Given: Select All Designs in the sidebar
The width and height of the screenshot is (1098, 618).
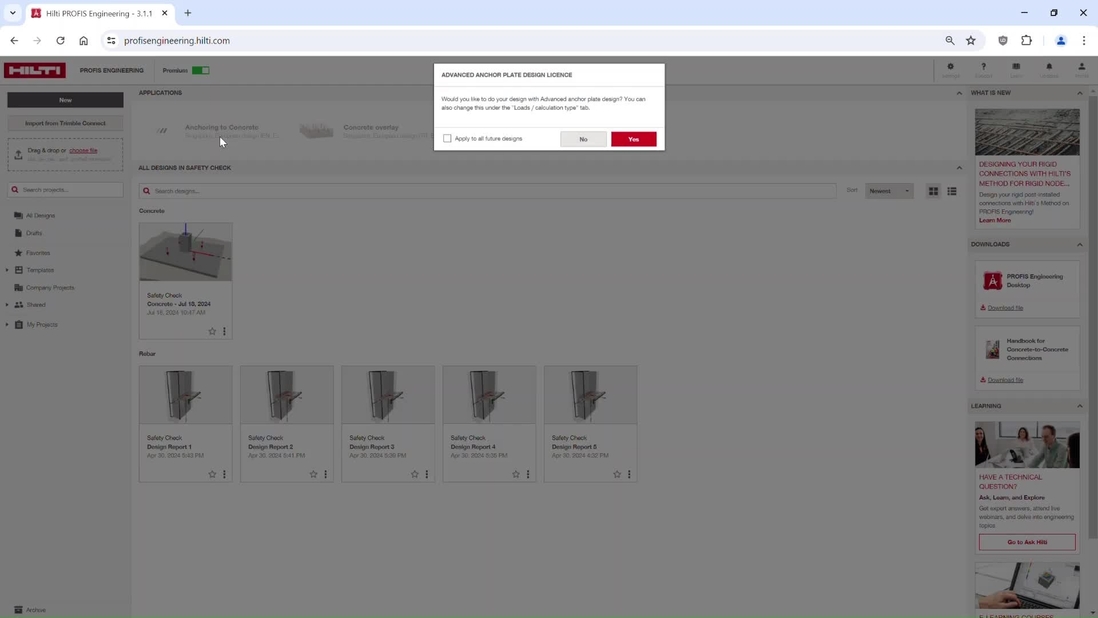Looking at the screenshot, I should coord(41,215).
